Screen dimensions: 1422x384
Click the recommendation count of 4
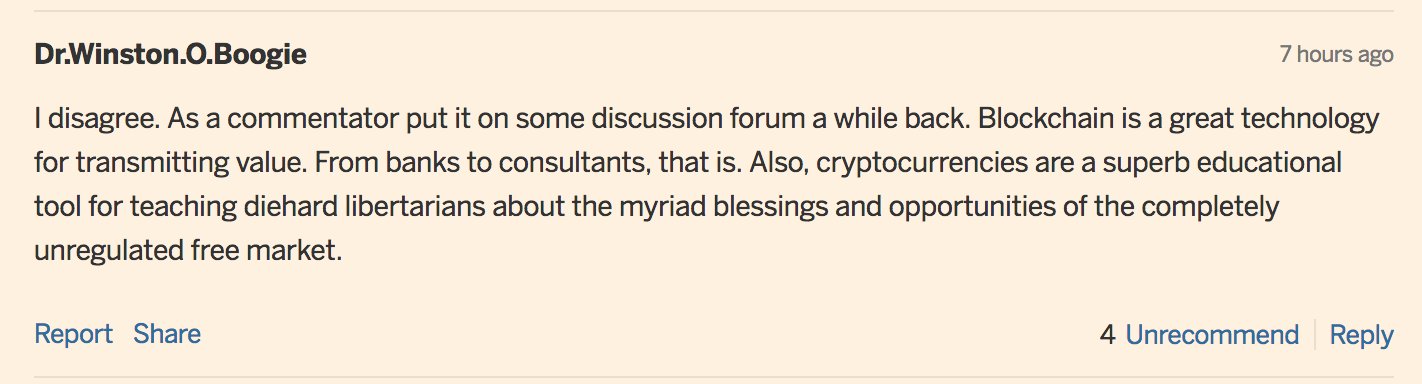click(x=1107, y=335)
